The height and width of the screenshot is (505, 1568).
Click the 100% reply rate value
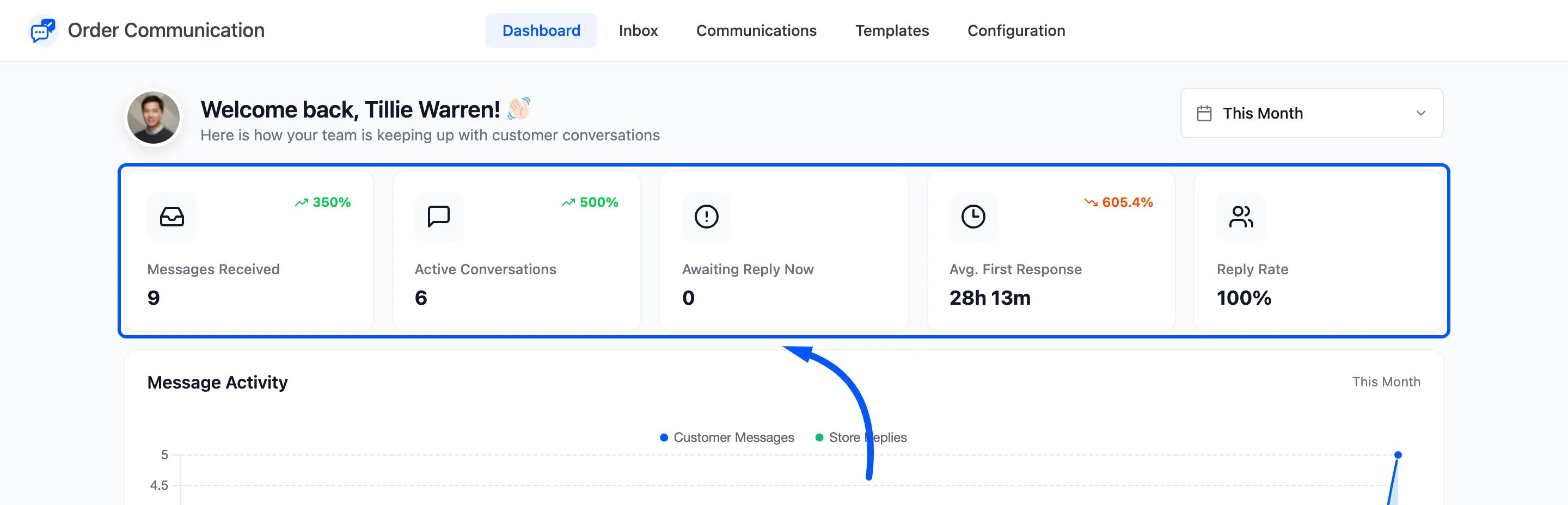[1244, 298]
